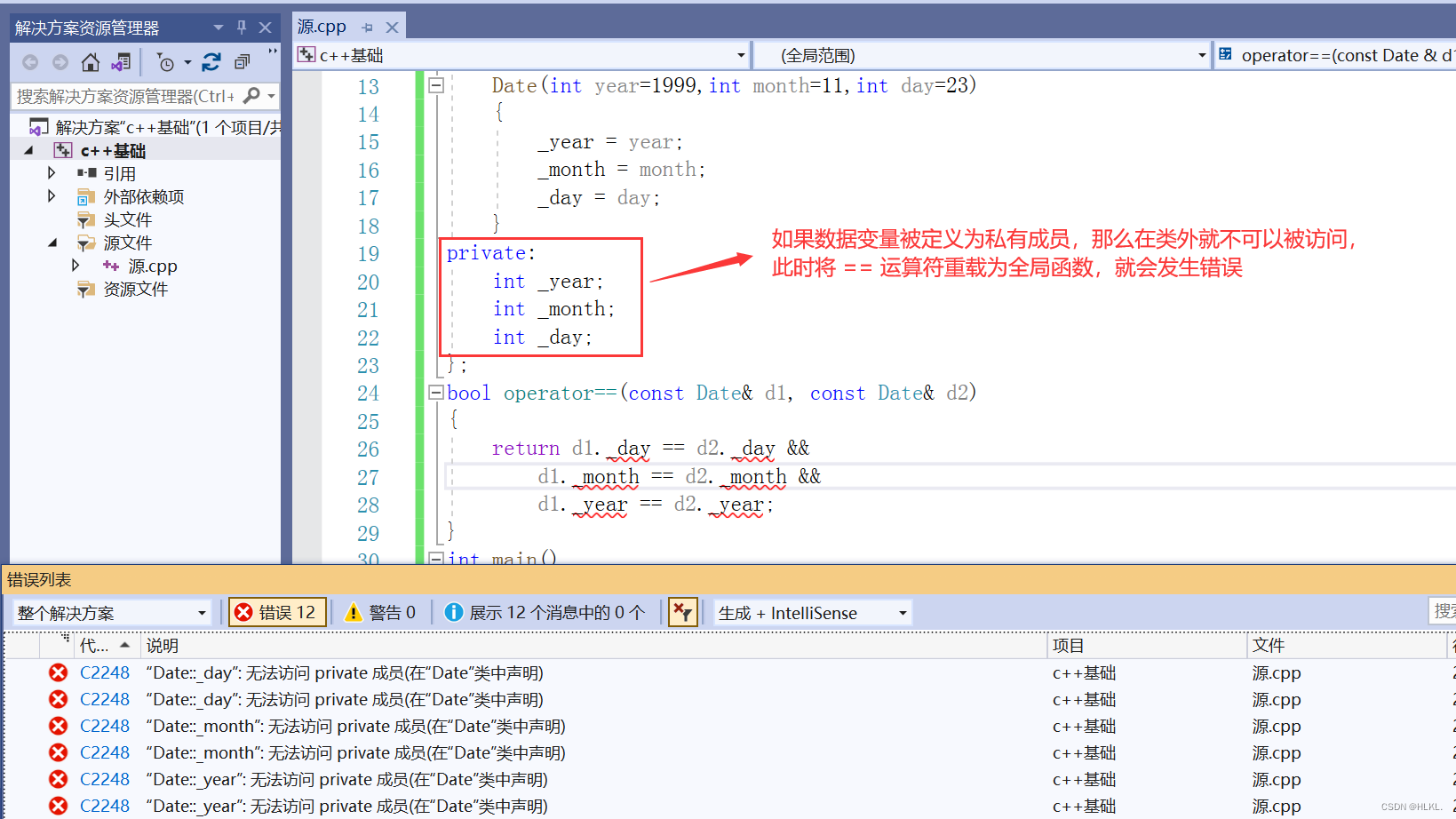The width and height of the screenshot is (1456, 819).
Task: Sync Solution Explorer with the active document
Action: pos(121,62)
